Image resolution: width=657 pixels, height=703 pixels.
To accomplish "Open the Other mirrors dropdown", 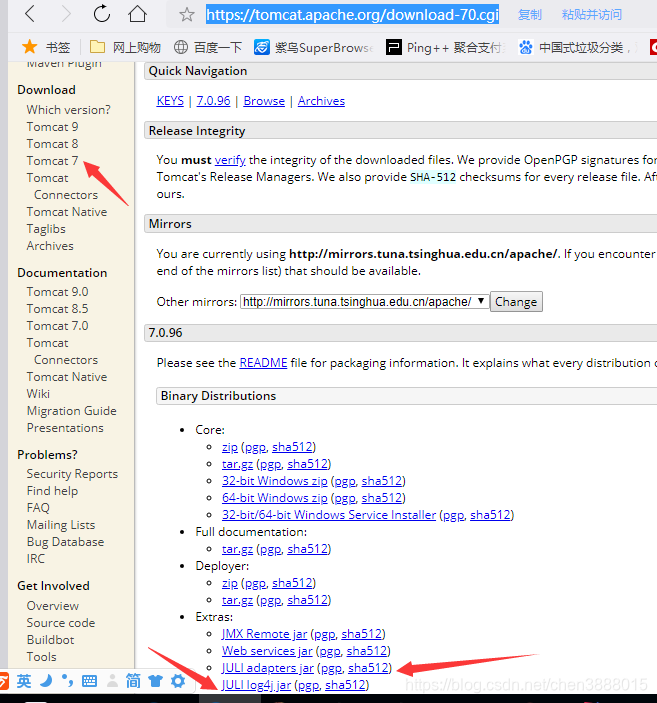I will click(364, 301).
